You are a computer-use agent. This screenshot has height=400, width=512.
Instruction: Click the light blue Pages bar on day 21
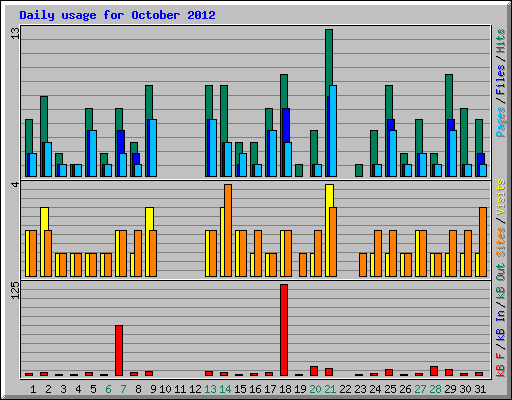point(333,131)
